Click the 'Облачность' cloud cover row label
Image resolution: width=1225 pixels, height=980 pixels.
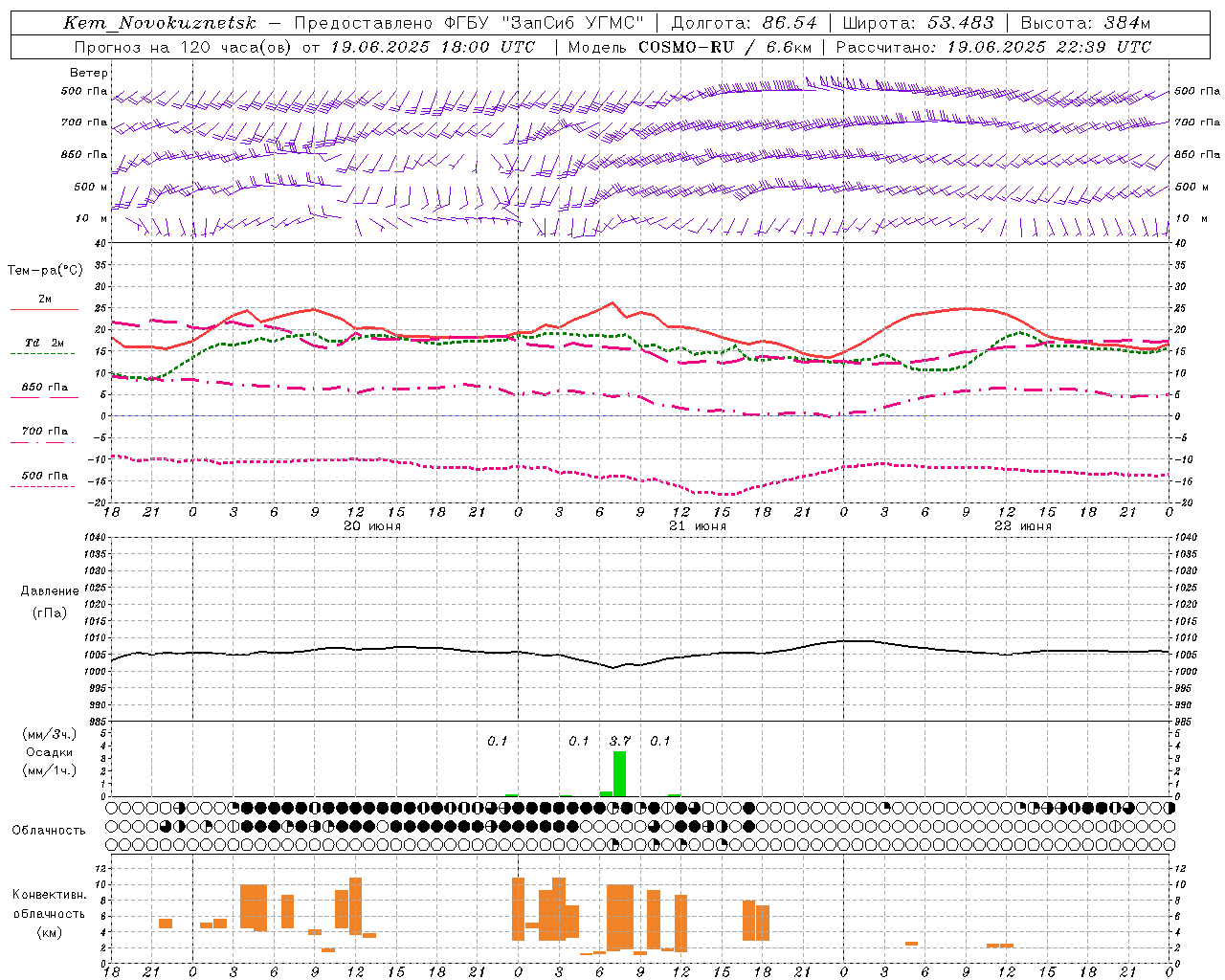(x=49, y=831)
